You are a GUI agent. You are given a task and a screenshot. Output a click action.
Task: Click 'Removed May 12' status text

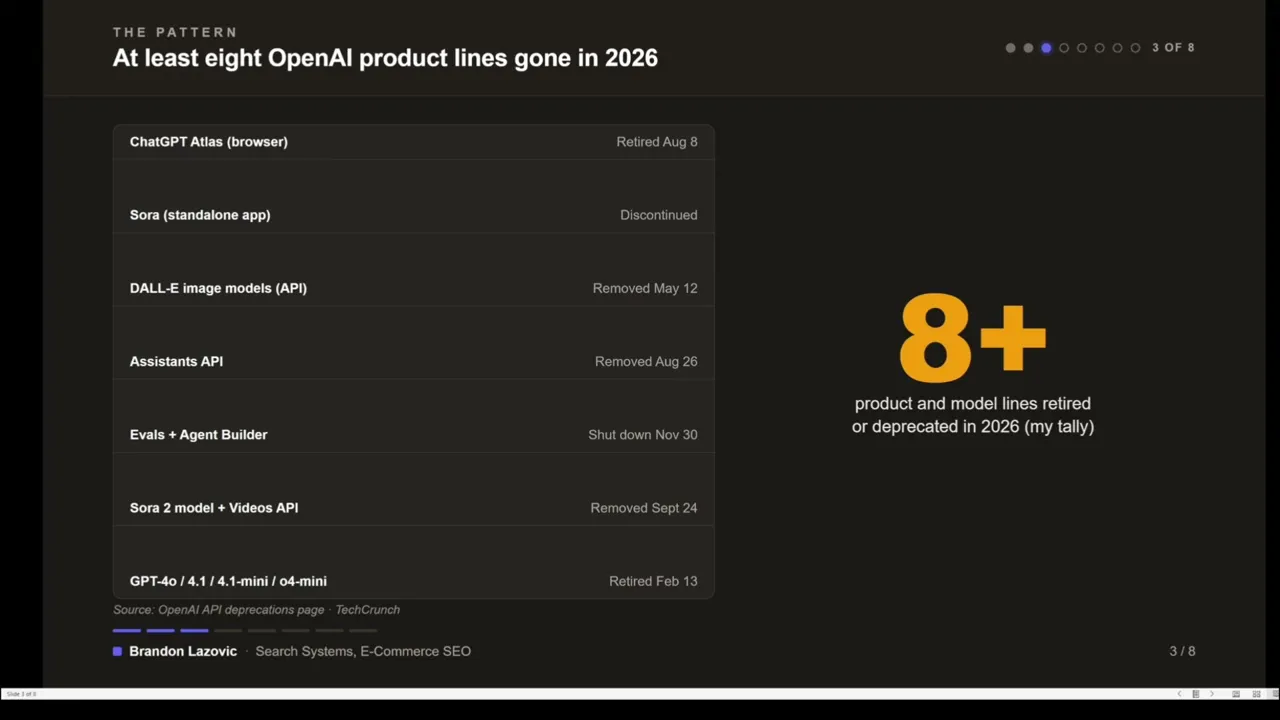(x=645, y=288)
